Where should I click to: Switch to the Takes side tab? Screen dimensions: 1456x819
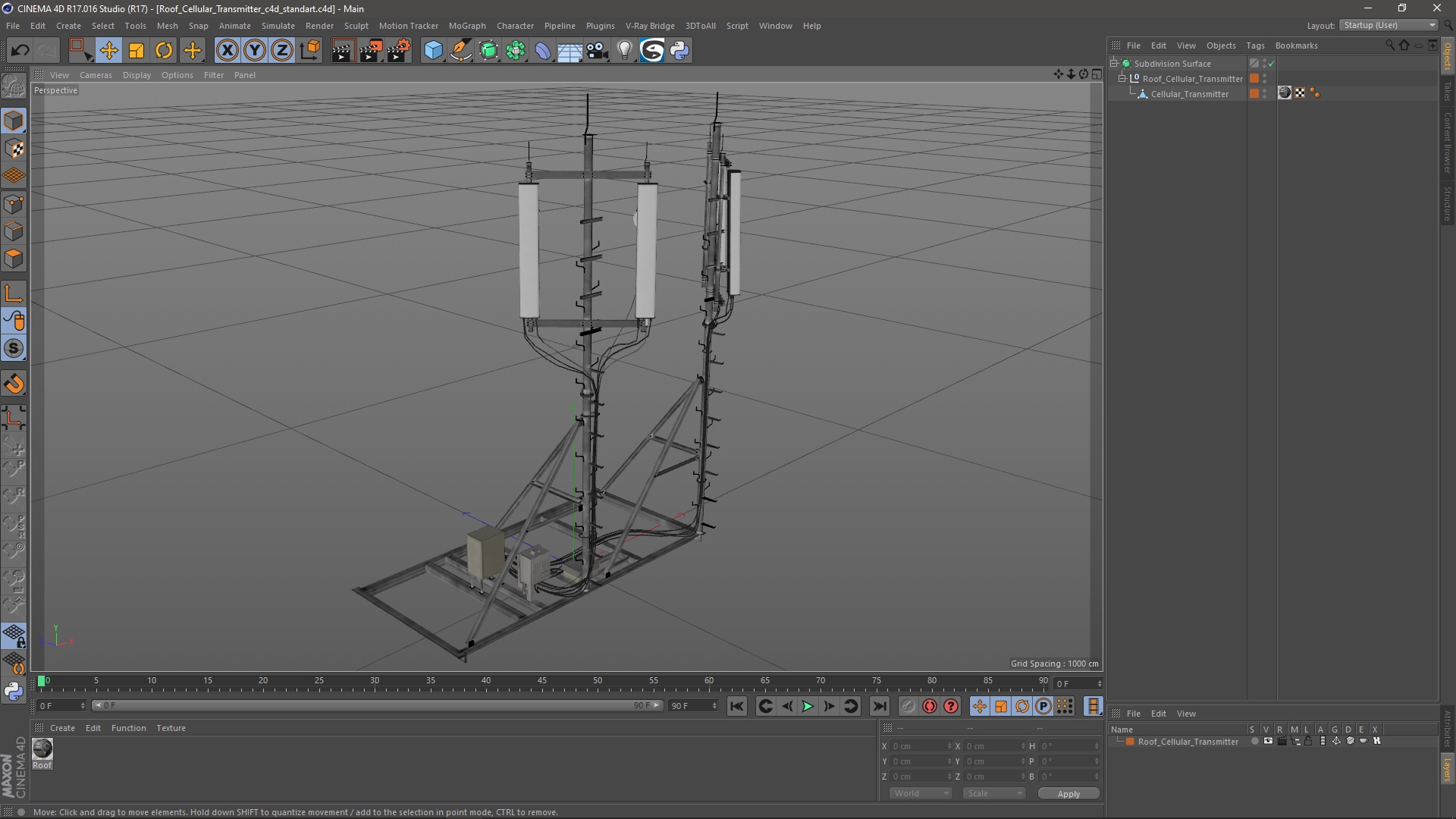(x=1448, y=92)
